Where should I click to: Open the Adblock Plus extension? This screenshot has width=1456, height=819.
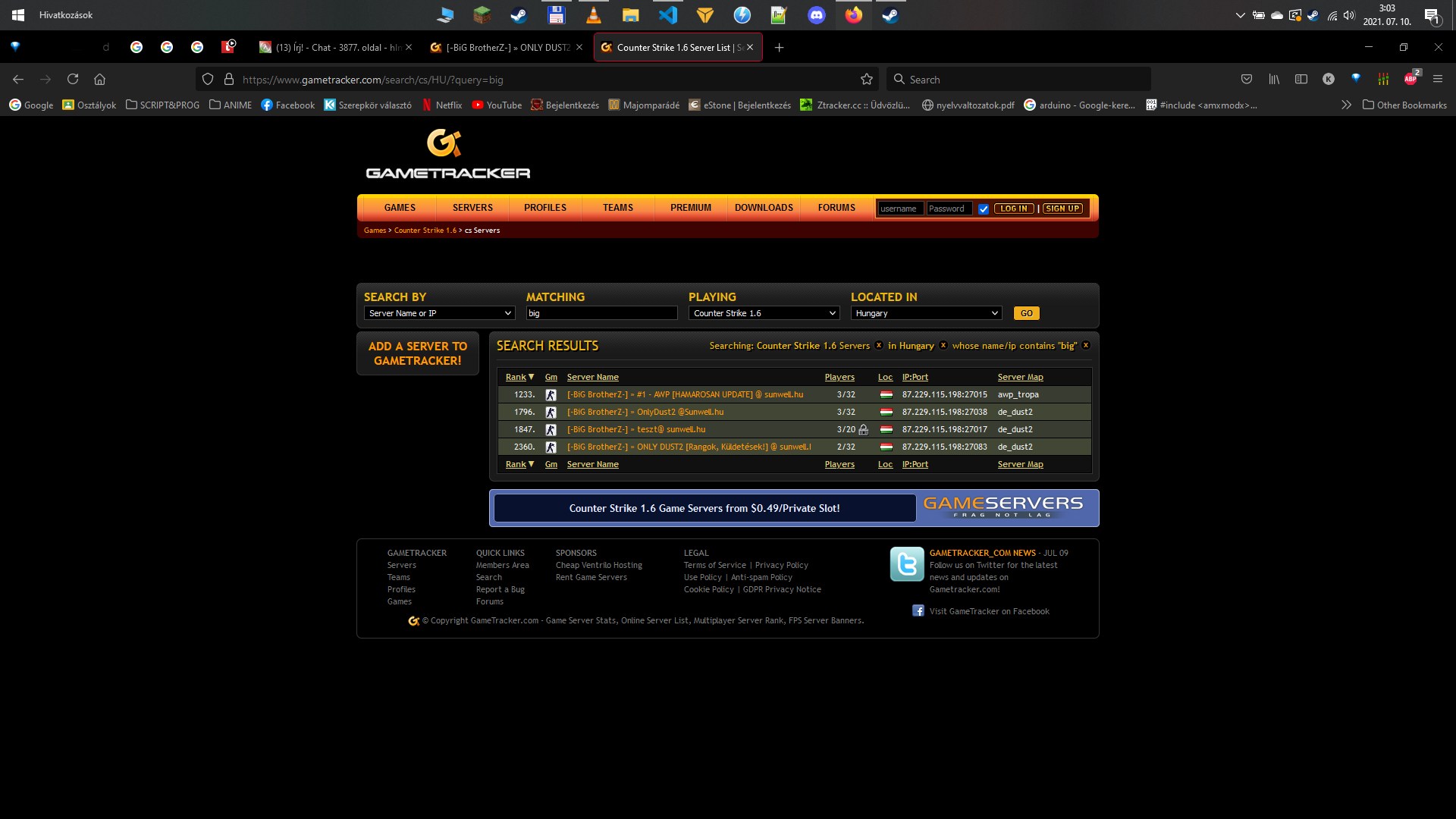[1410, 79]
